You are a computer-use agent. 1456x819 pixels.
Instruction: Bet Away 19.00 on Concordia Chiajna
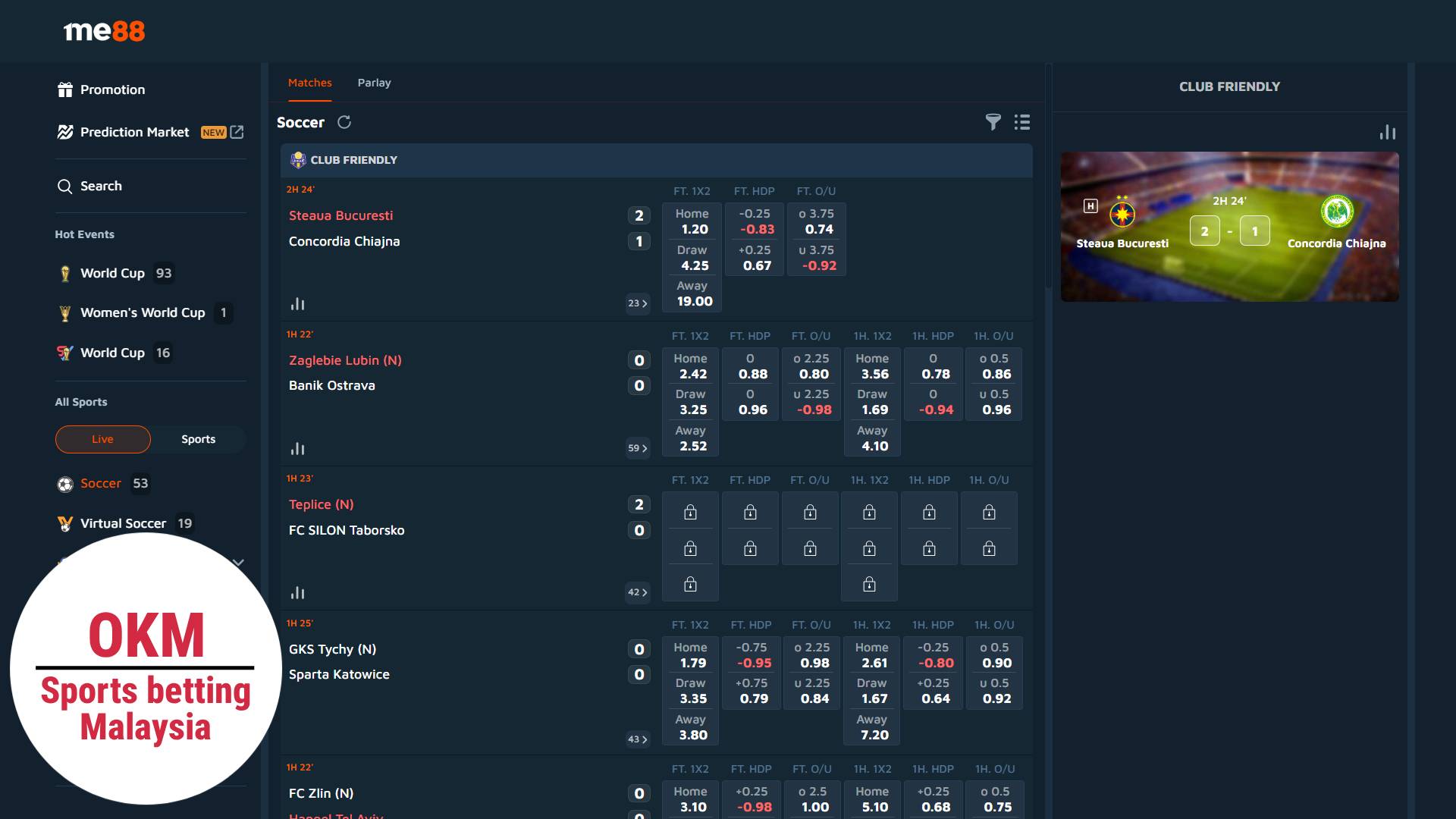tap(692, 293)
